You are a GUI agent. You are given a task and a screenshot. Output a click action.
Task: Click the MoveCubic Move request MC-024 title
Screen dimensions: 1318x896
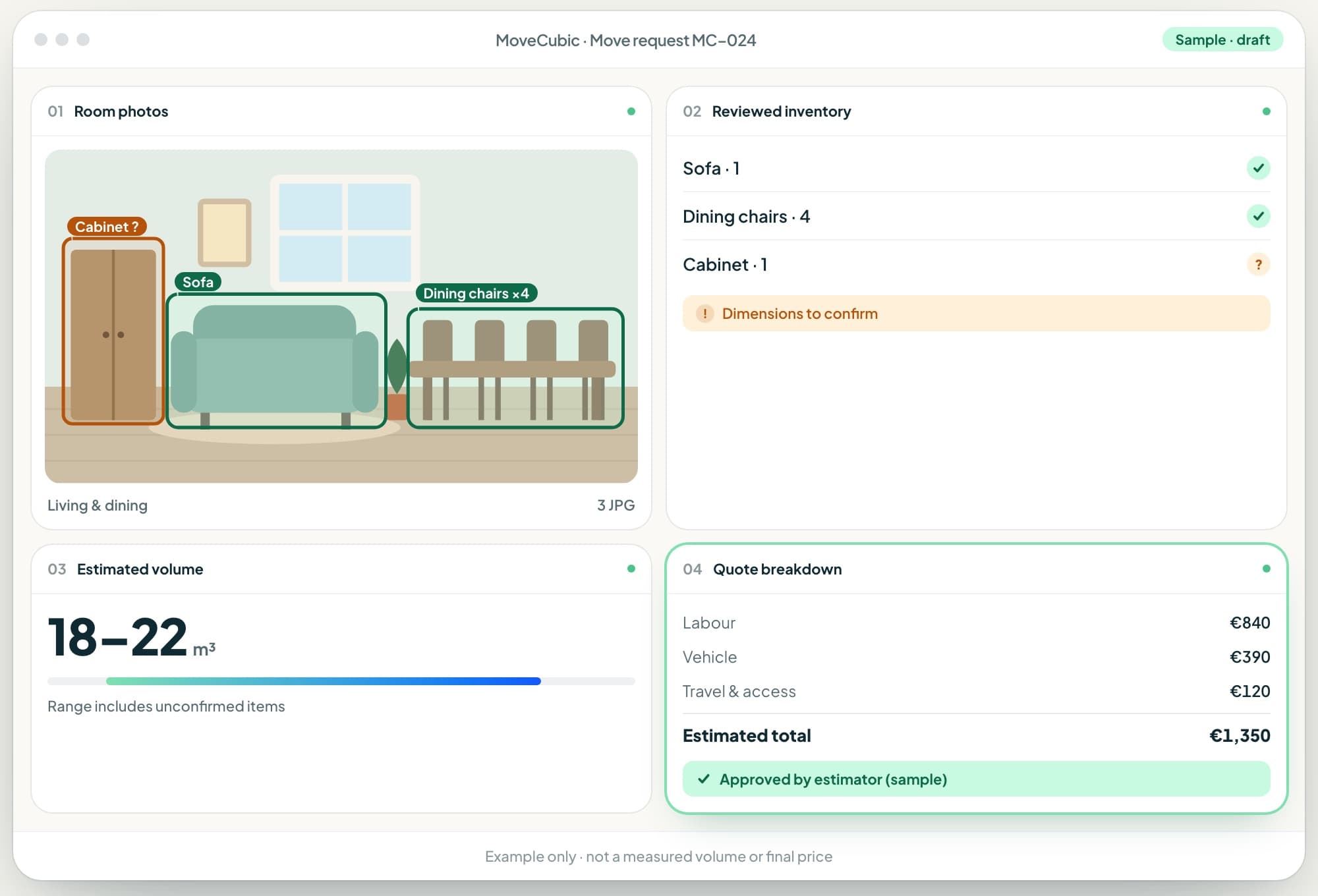625,40
